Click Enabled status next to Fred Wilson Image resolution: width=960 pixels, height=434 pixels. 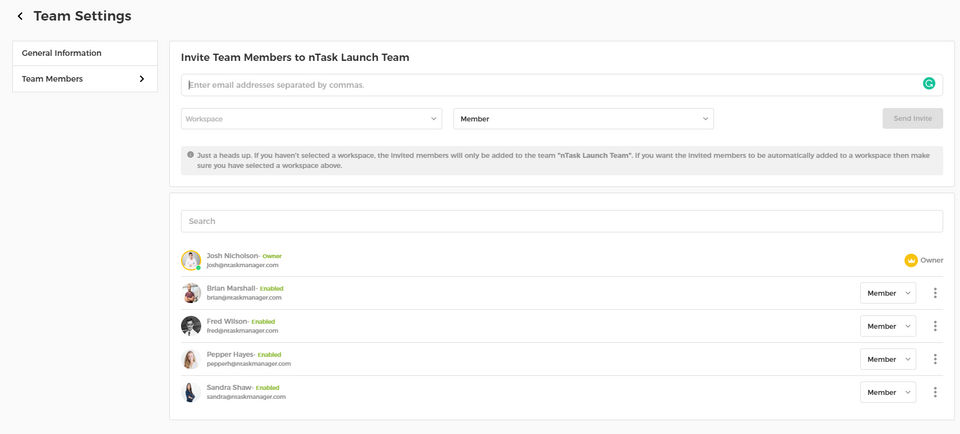[263, 321]
